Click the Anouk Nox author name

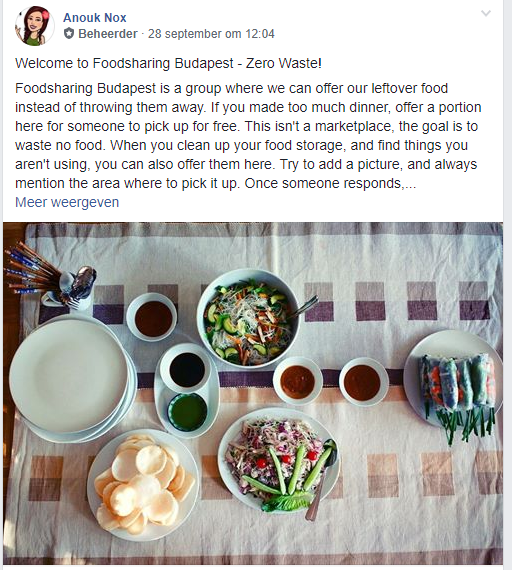point(95,17)
